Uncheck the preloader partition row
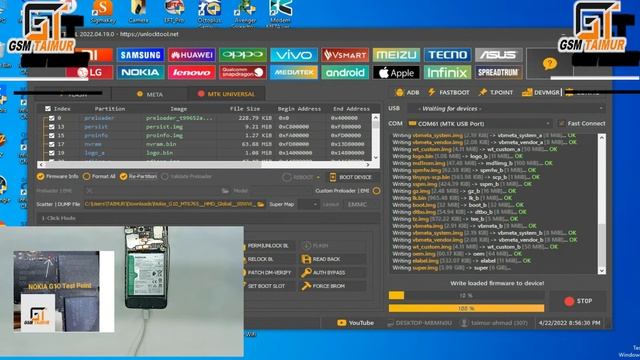Screen dimensions: 640x360 click(x=51, y=118)
